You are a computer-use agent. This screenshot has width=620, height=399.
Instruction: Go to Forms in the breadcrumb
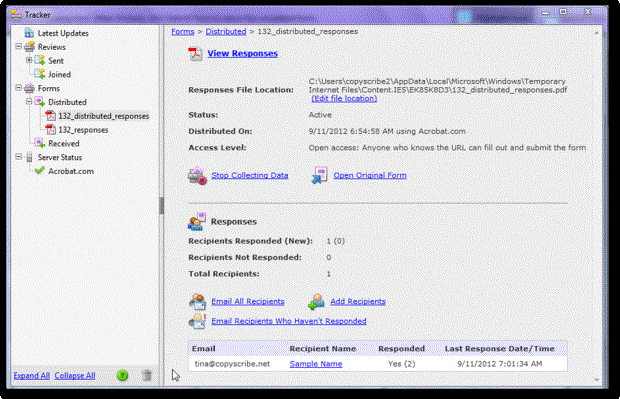(183, 32)
